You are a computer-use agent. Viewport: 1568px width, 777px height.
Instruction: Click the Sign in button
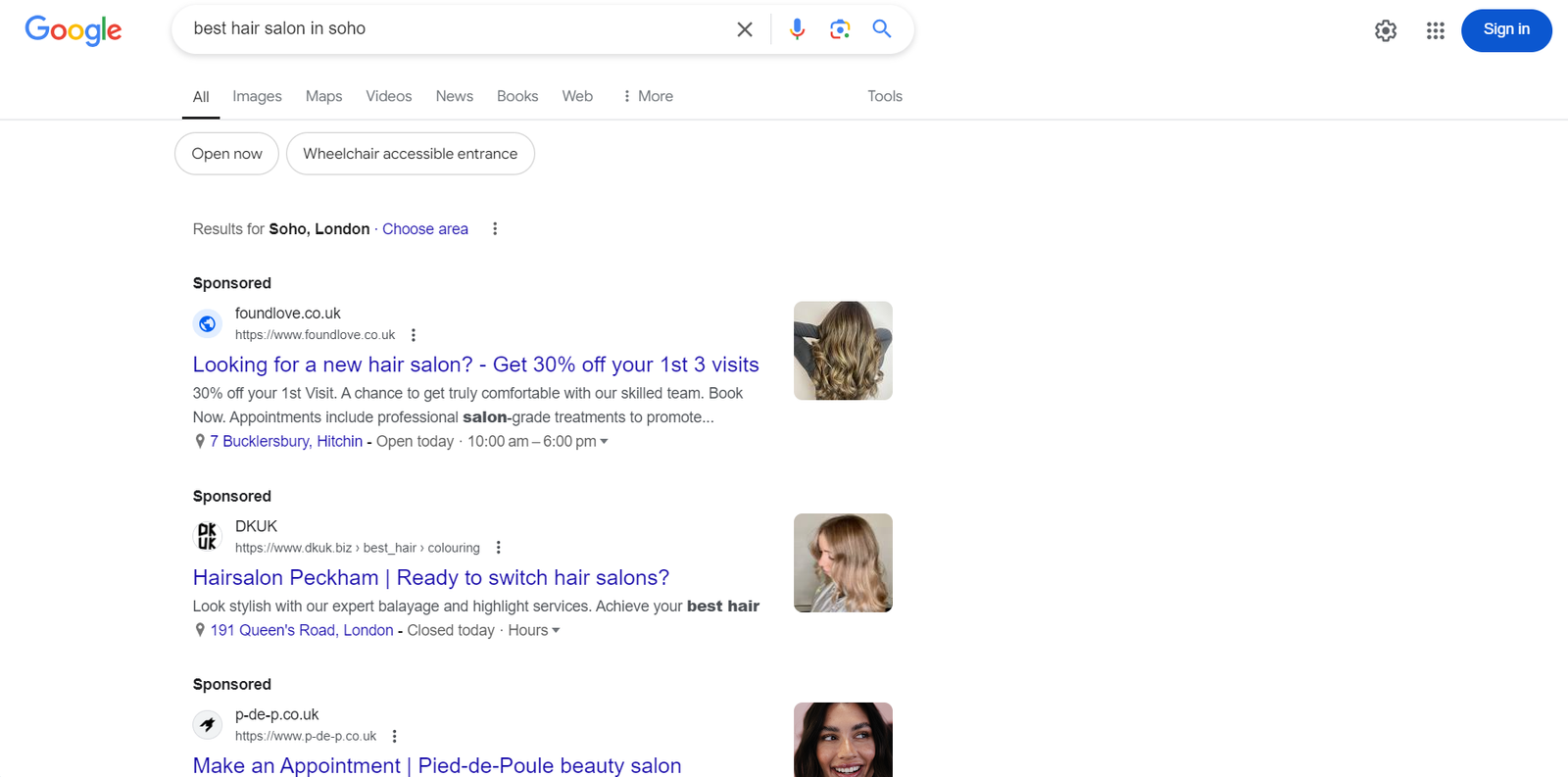tap(1506, 30)
